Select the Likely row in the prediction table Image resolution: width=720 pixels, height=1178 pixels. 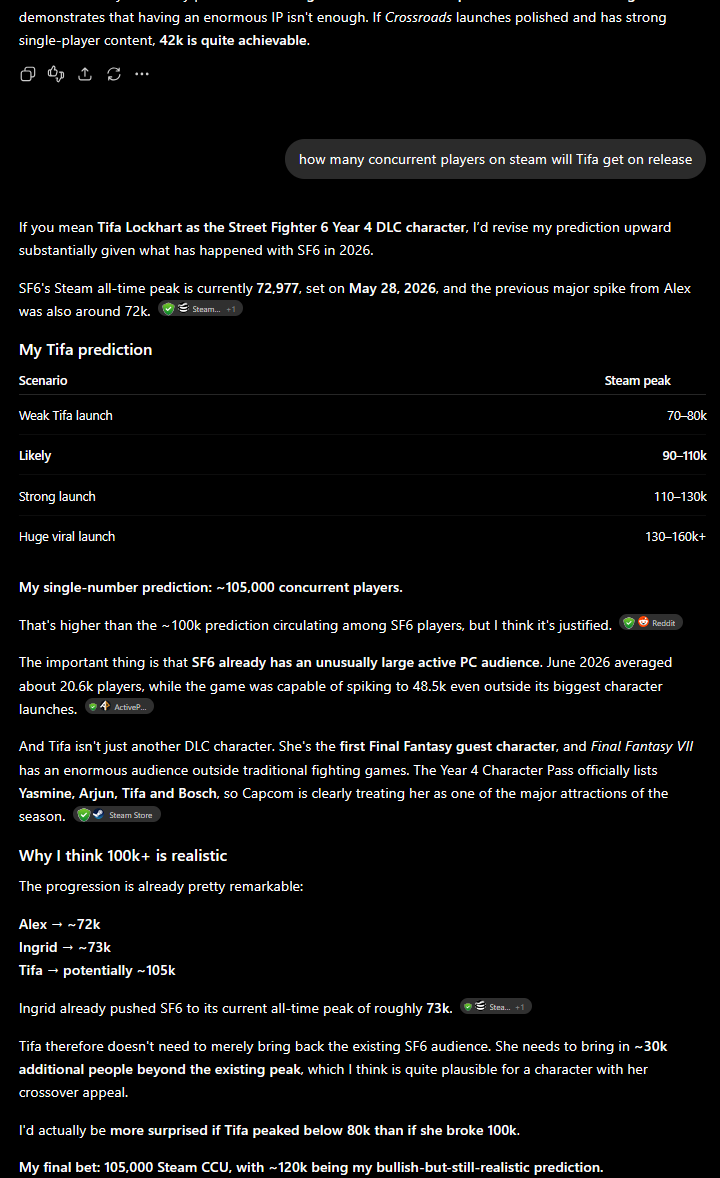[362, 455]
